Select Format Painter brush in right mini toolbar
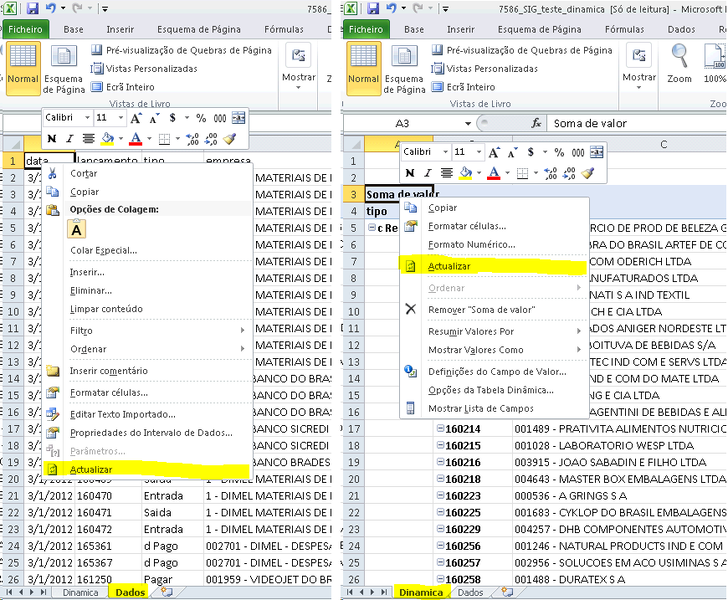The height and width of the screenshot is (600, 728). [x=588, y=174]
